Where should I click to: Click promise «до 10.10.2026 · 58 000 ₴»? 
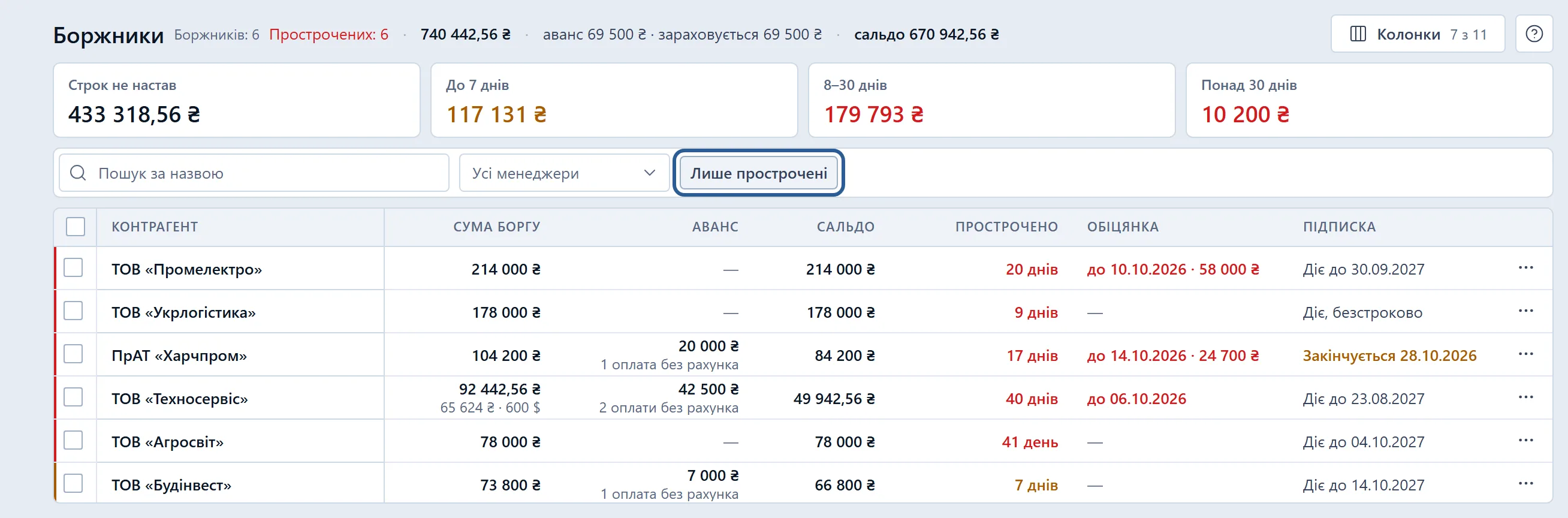point(1173,269)
